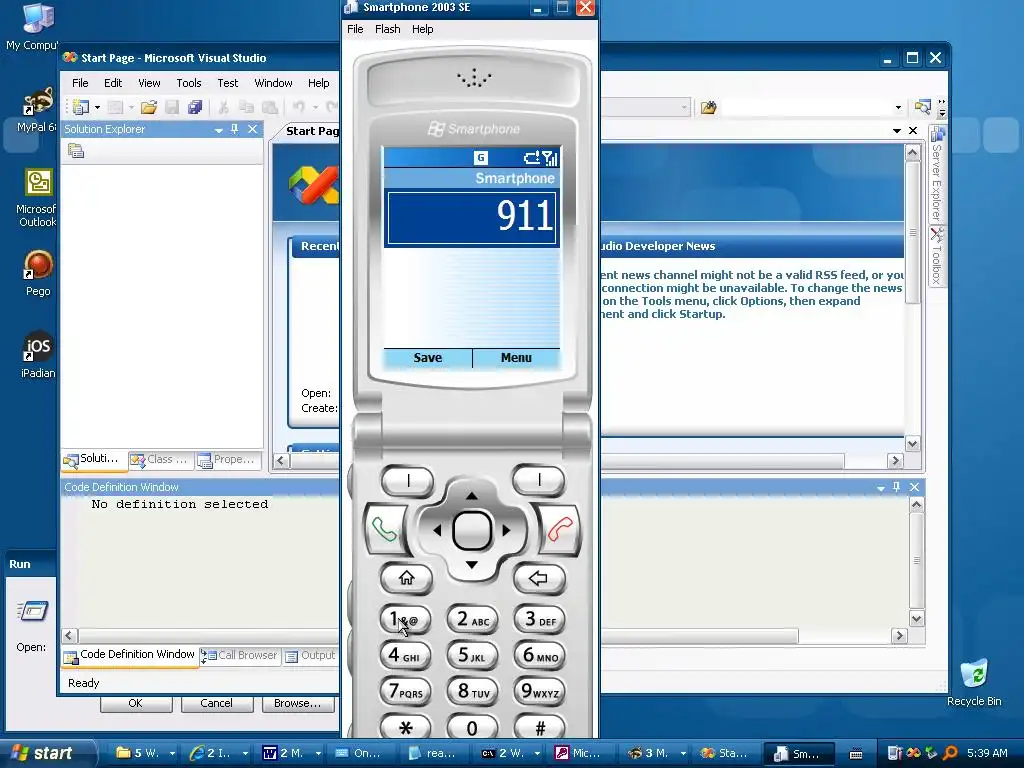
Task: Switch to the Class View tab
Action: (x=159, y=460)
